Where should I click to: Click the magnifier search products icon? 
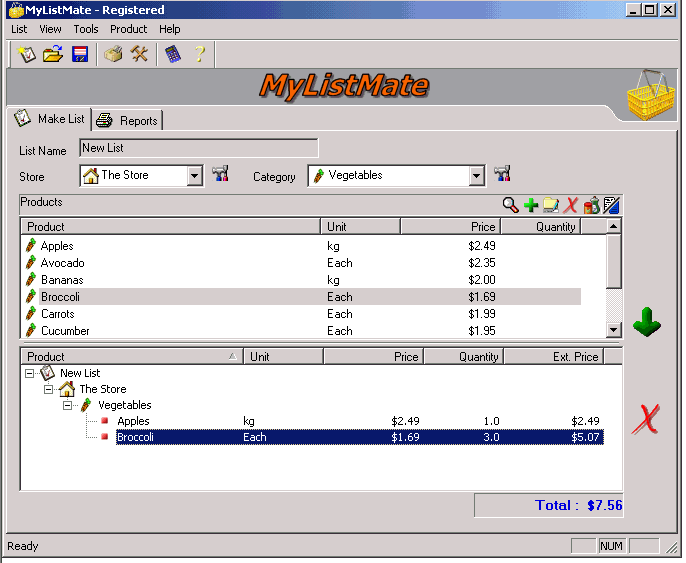(x=510, y=205)
